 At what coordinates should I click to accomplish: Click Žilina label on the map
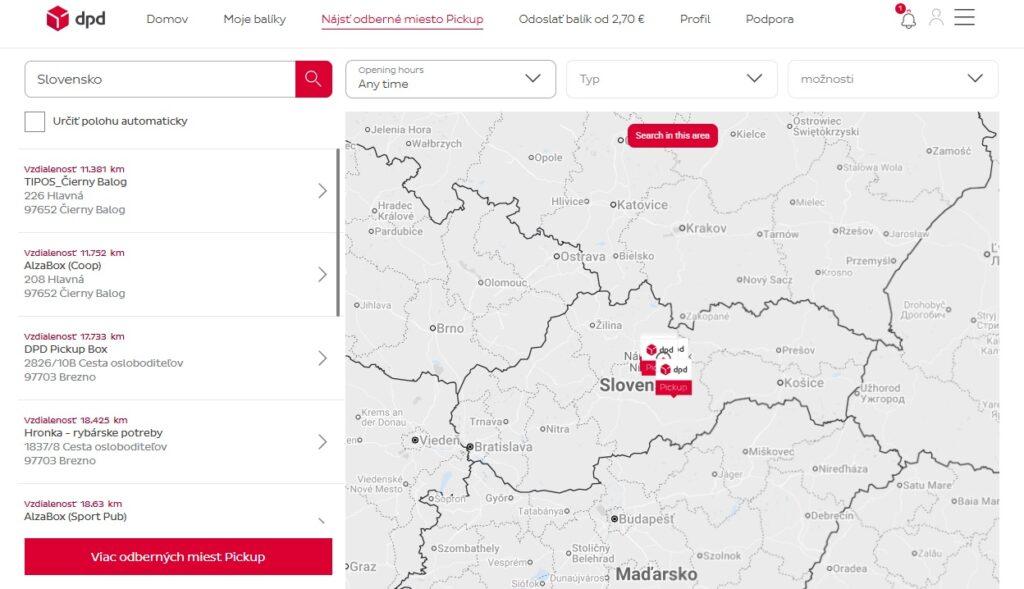click(609, 325)
